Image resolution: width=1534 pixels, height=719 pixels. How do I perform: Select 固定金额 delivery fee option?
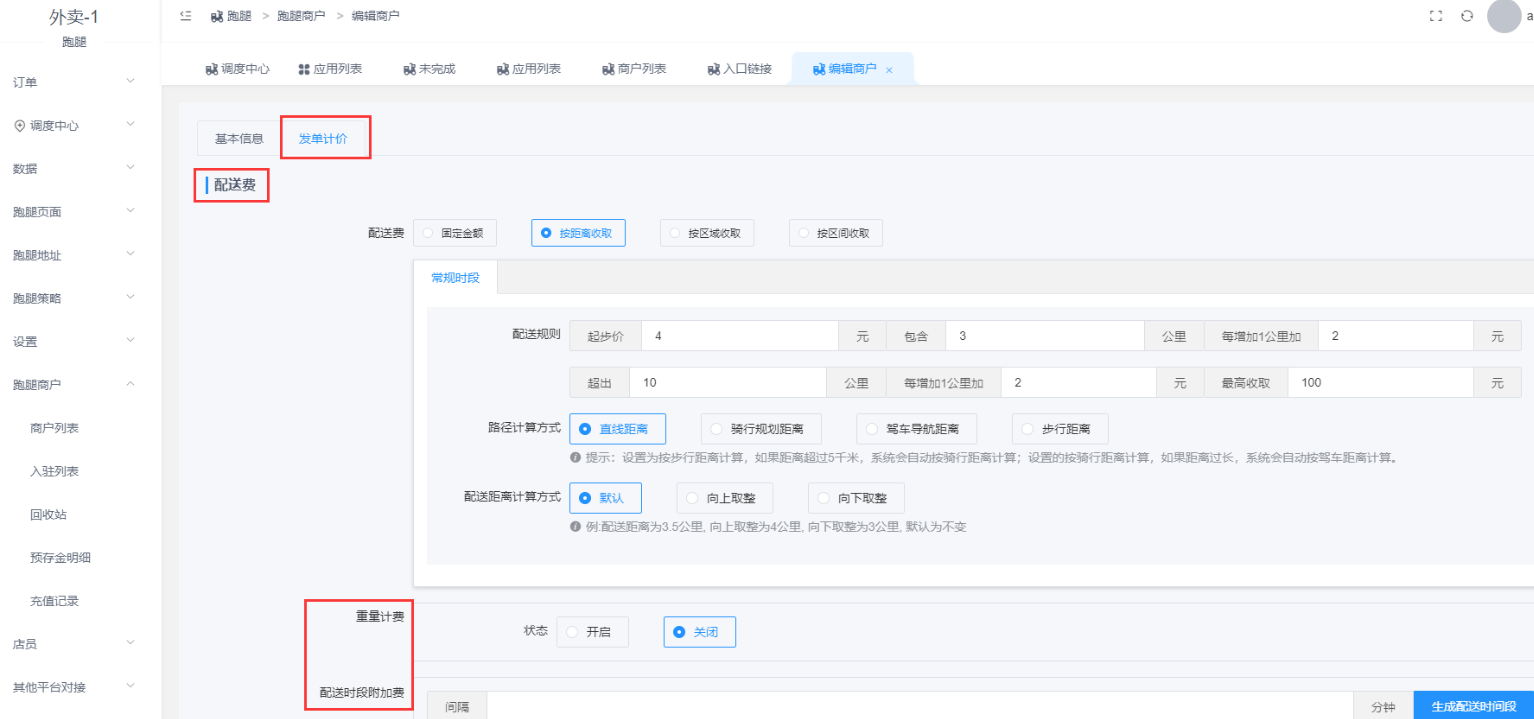pyautogui.click(x=455, y=233)
